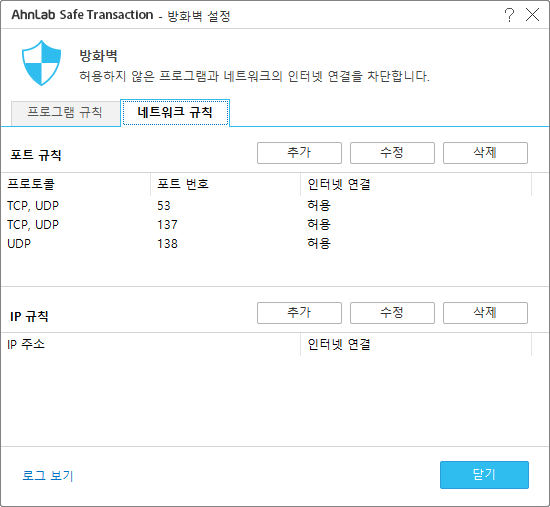This screenshot has width=550, height=507.
Task: Close the firewall settings window with X
Action: coord(532,15)
